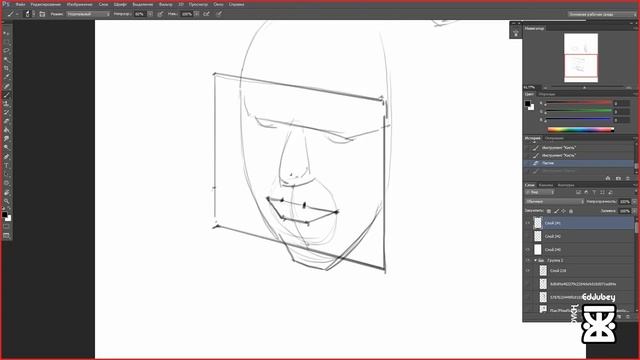
Task: Open the brush blending mode dropdown
Action: [x=88, y=14]
